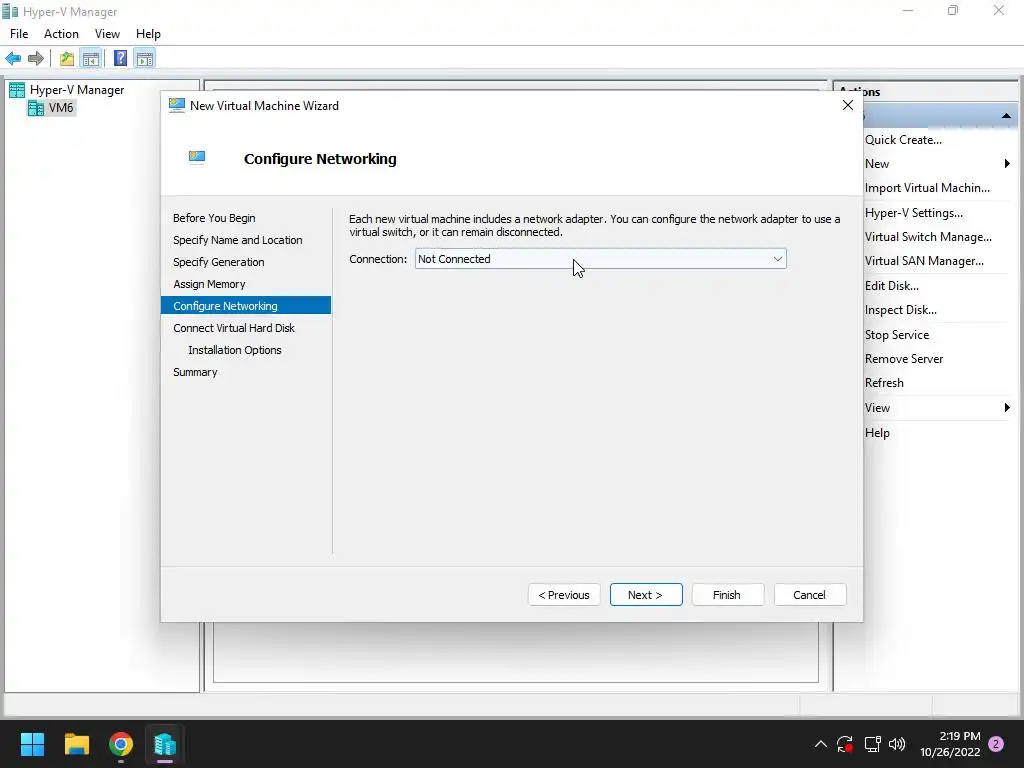Click the Connection dropdown arrow

[x=777, y=259]
